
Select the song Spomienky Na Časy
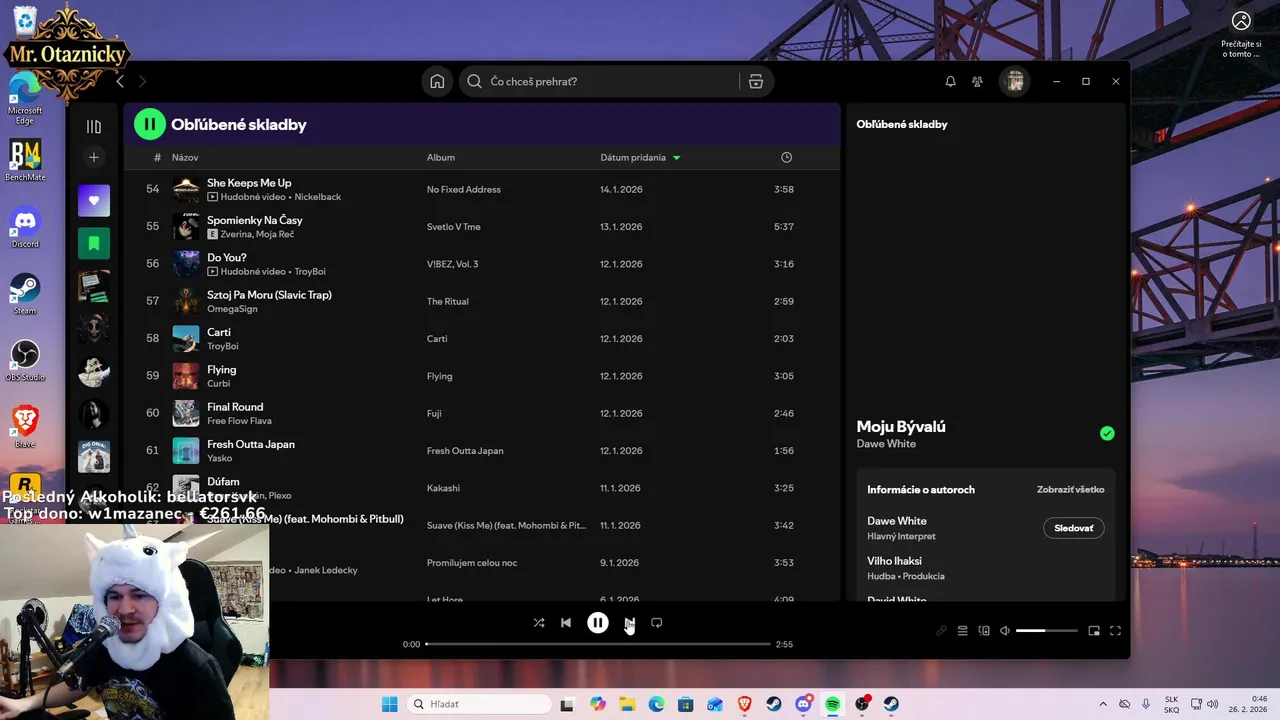(255, 220)
